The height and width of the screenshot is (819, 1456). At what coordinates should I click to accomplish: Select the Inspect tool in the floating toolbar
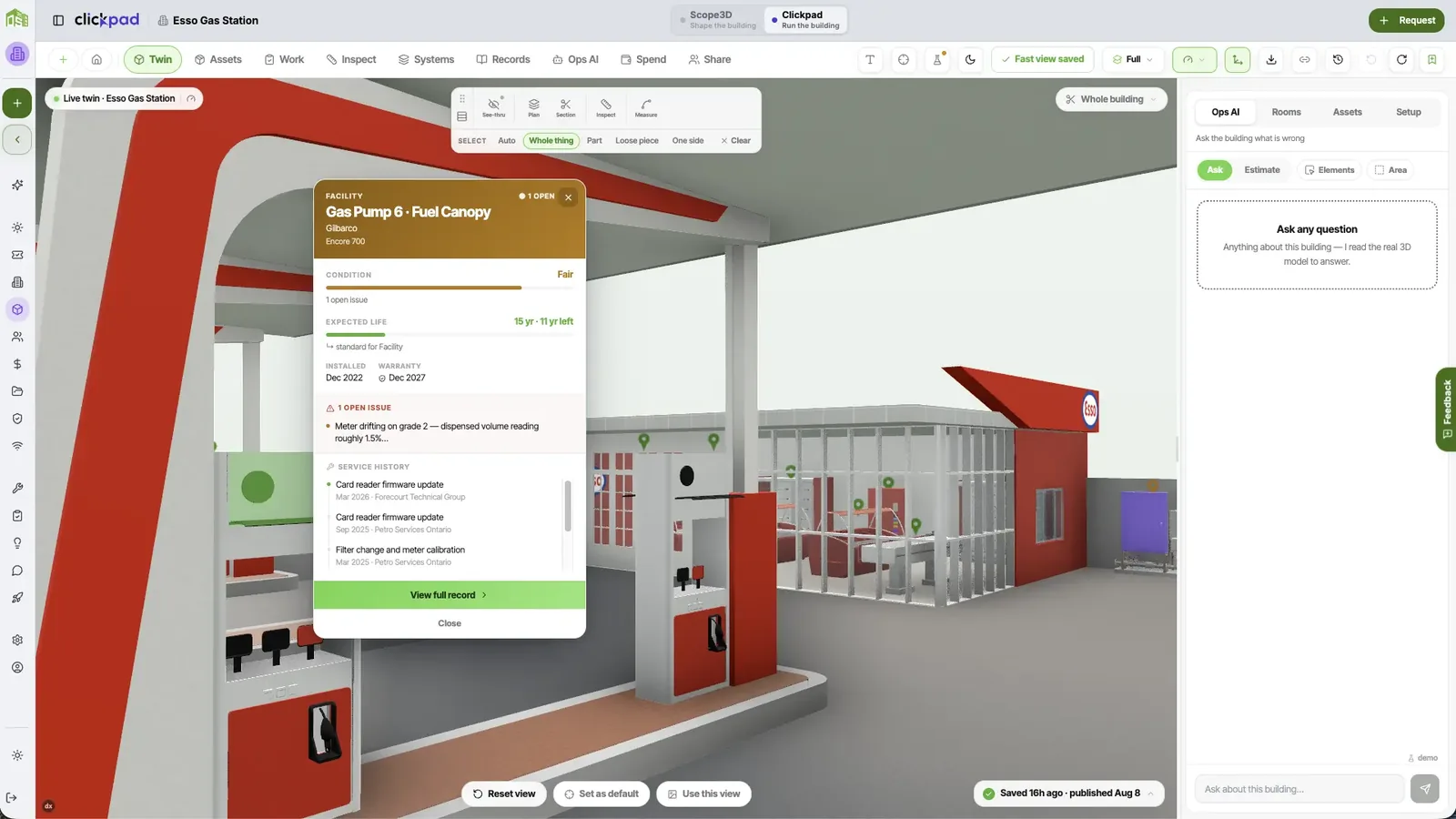[x=606, y=107]
